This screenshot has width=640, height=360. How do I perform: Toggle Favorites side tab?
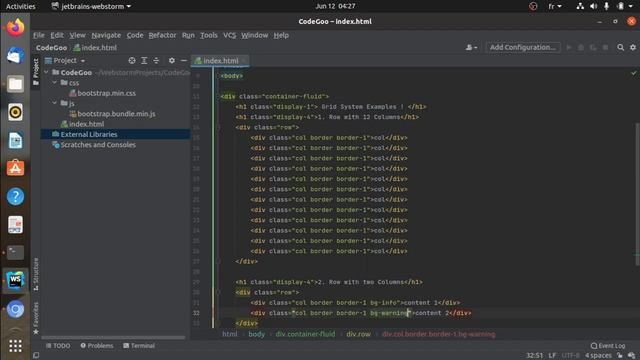[36, 318]
